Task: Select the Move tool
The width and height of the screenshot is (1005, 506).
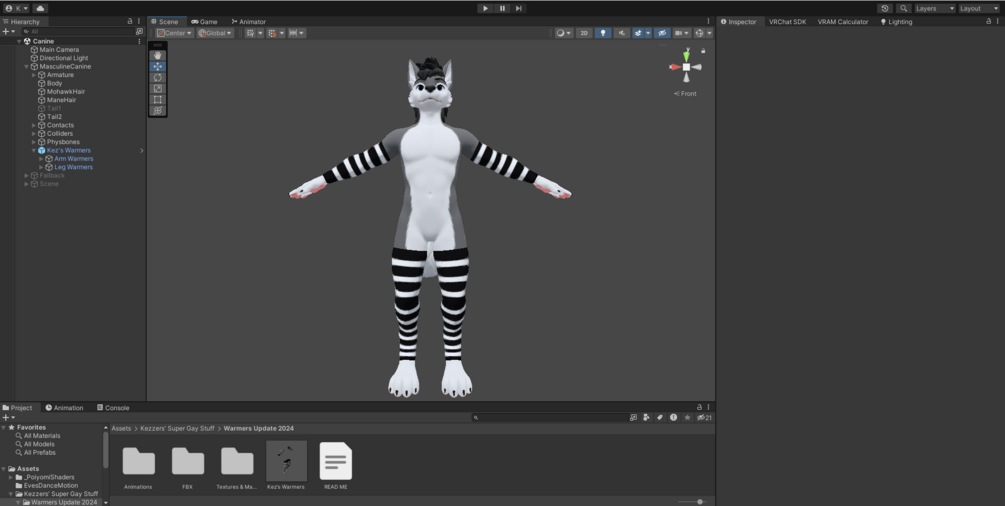Action: click(158, 67)
